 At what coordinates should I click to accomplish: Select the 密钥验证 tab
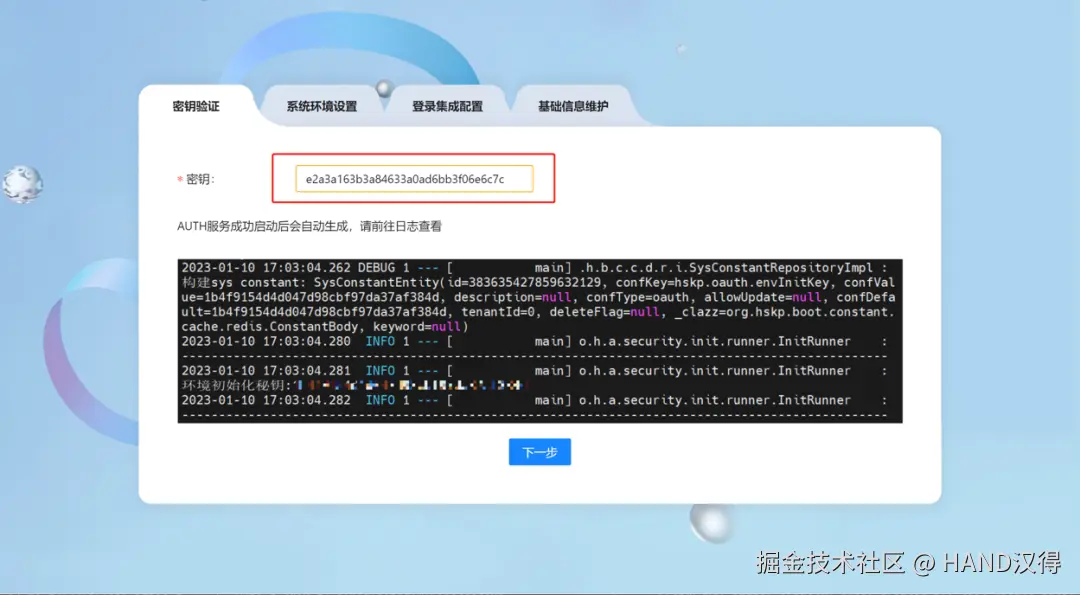point(196,106)
